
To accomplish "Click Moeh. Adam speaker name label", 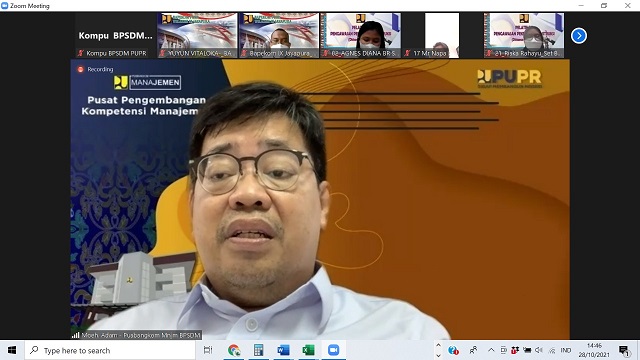I will (141, 335).
